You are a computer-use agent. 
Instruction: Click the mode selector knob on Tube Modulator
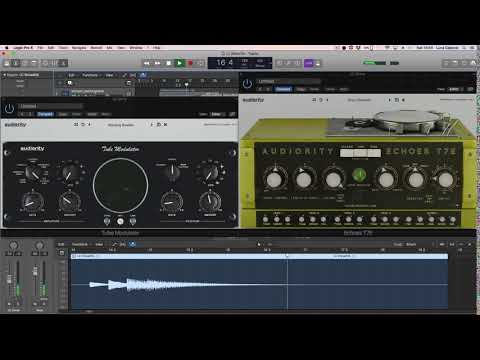click(x=33, y=172)
